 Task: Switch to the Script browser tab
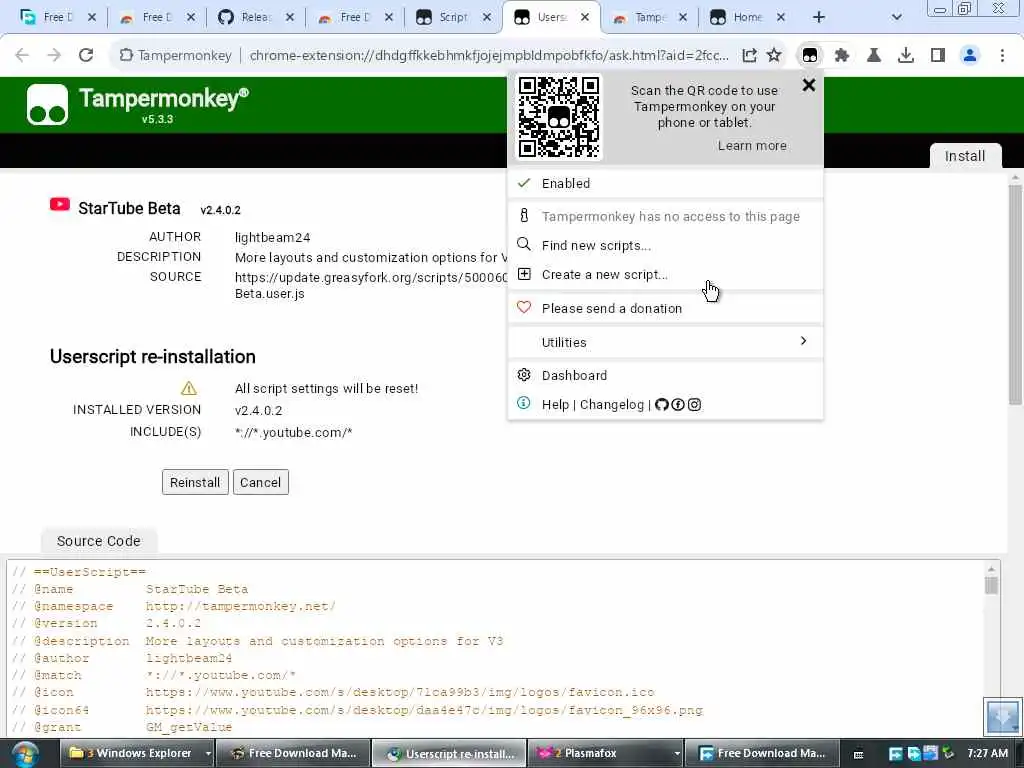pyautogui.click(x=453, y=18)
